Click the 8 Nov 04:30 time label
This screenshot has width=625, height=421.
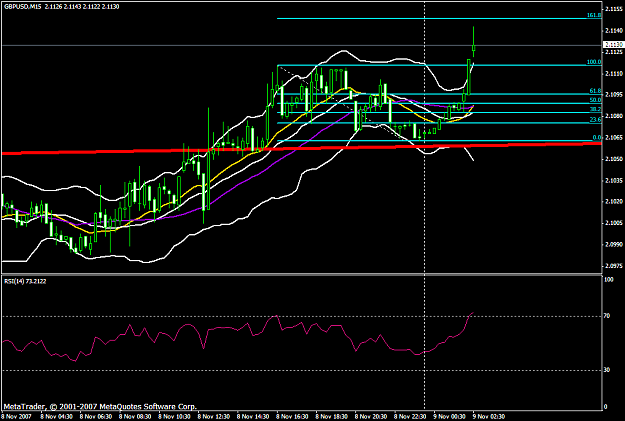coord(57,417)
